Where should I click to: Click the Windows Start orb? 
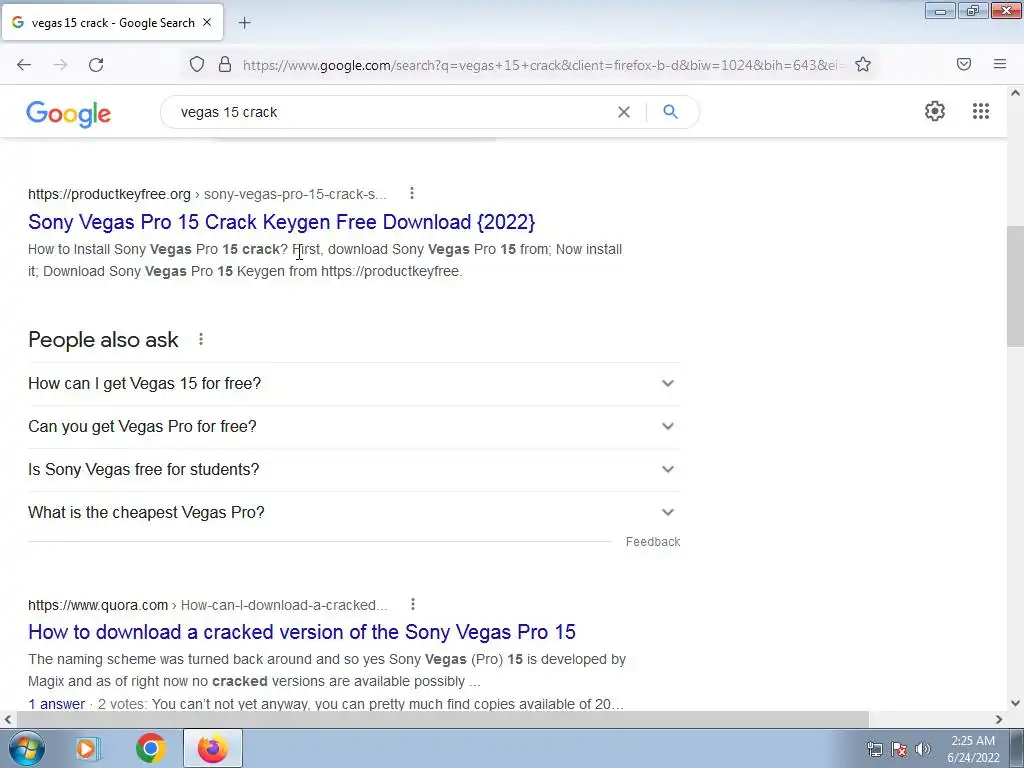[27, 748]
